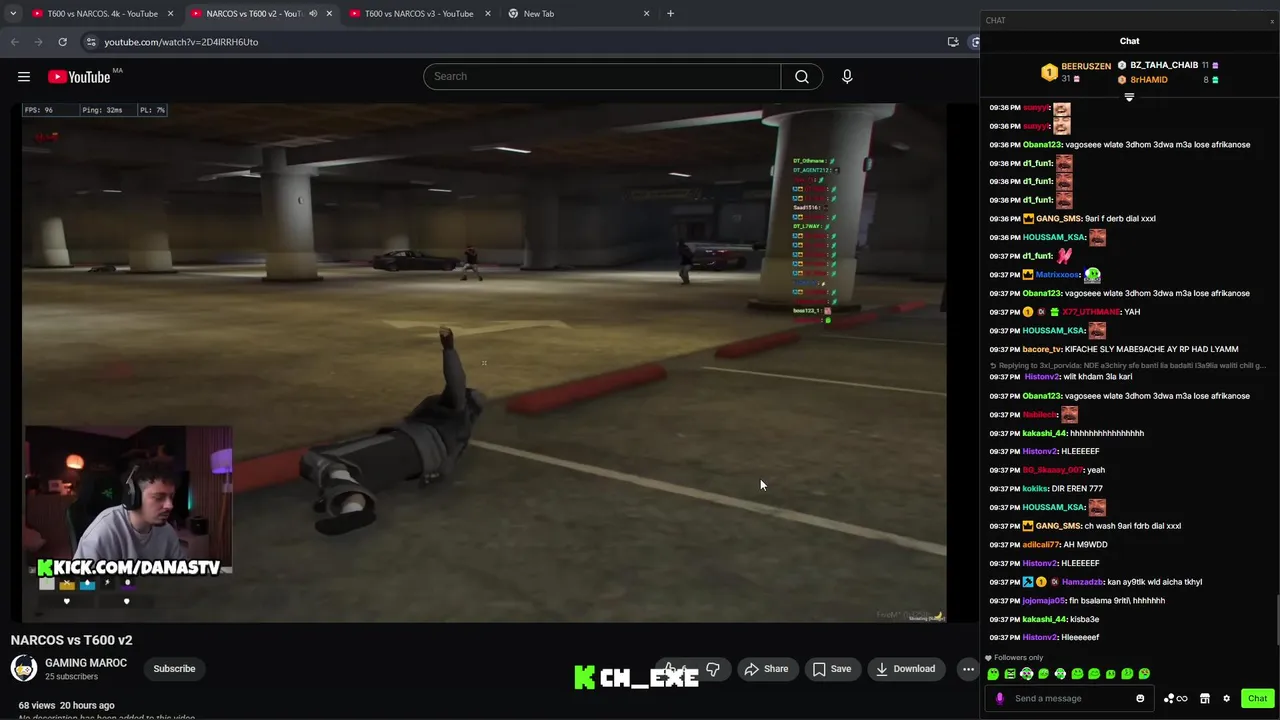This screenshot has width=1280, height=720.
Task: Open username adilcali77 in chat
Action: tap(1041, 545)
